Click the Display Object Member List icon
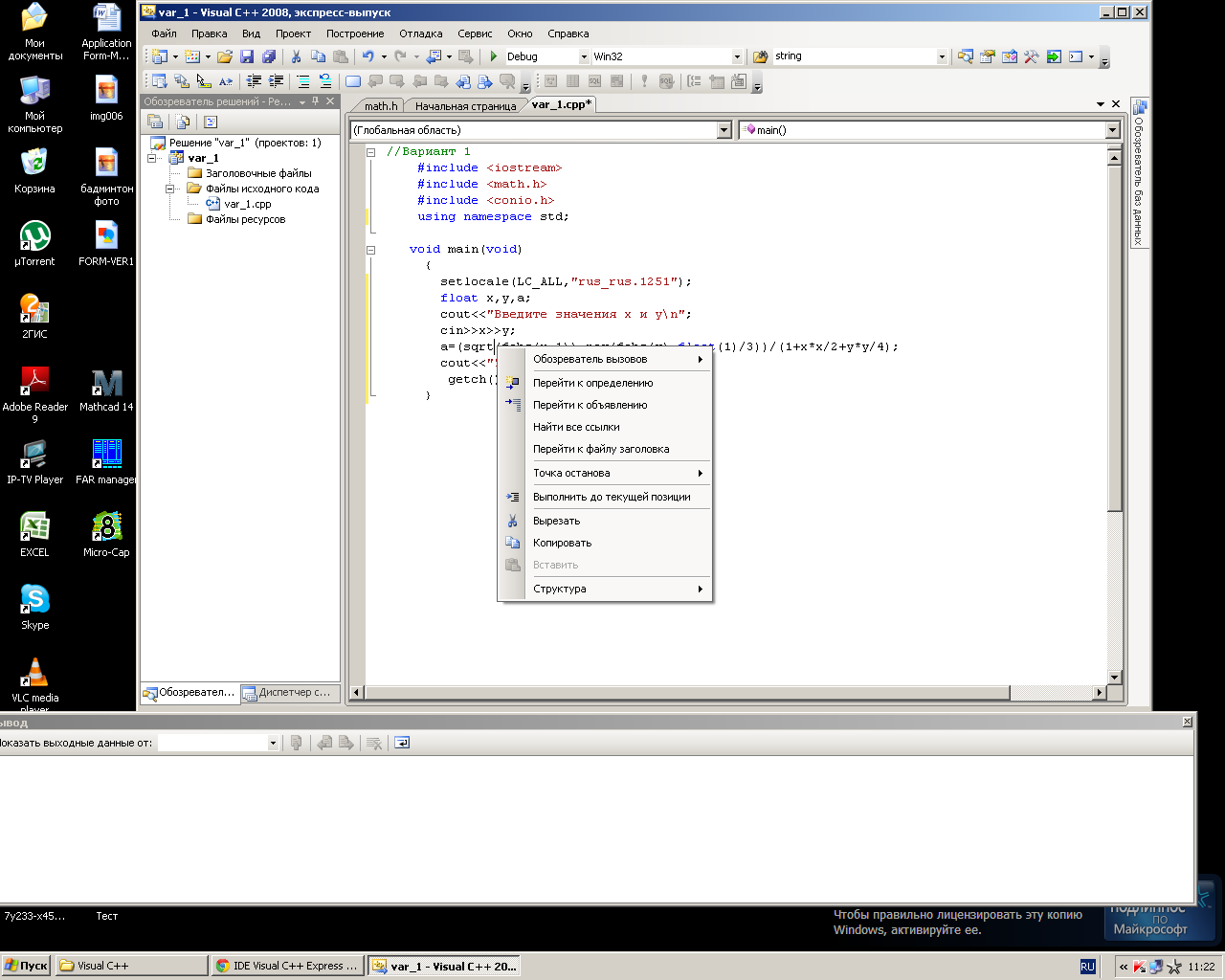The height and width of the screenshot is (980, 1225). point(160,81)
